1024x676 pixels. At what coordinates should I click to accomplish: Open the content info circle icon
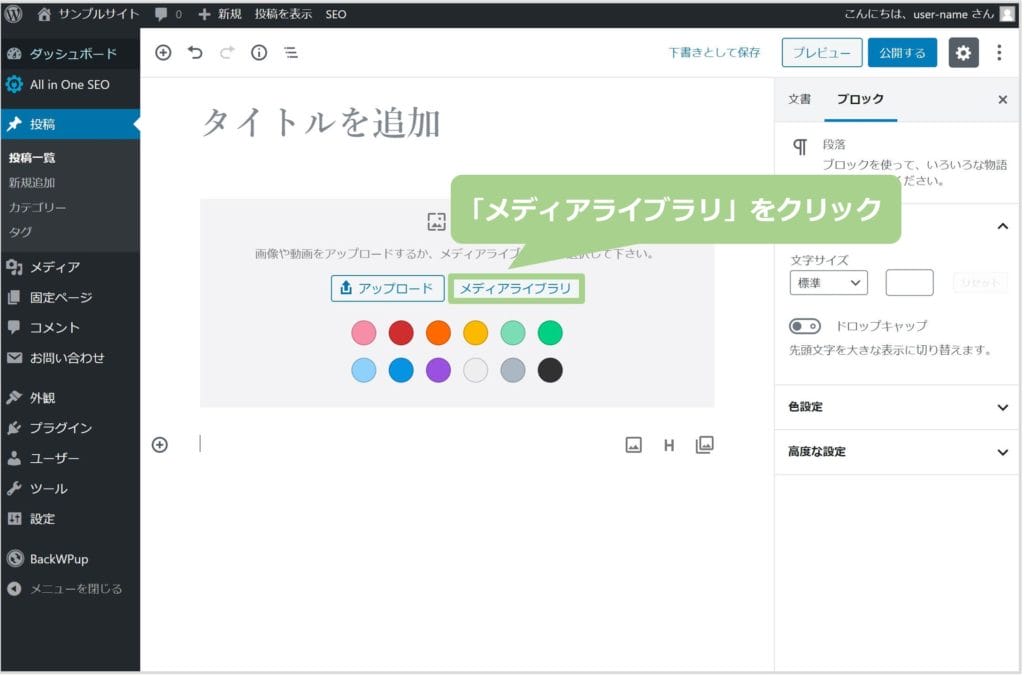259,53
